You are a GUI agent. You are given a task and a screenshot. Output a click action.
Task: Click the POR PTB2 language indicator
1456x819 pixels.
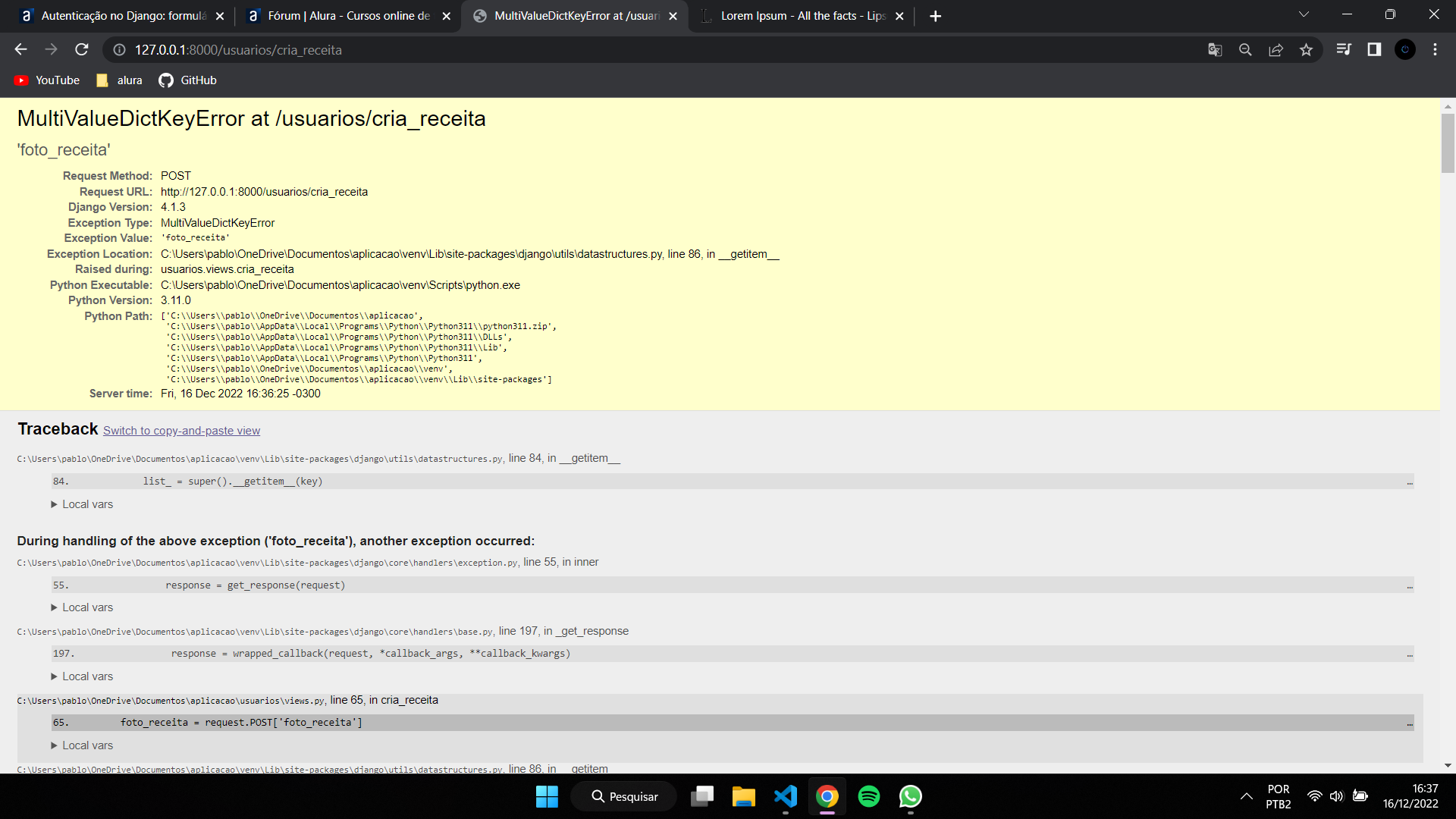(x=1279, y=796)
